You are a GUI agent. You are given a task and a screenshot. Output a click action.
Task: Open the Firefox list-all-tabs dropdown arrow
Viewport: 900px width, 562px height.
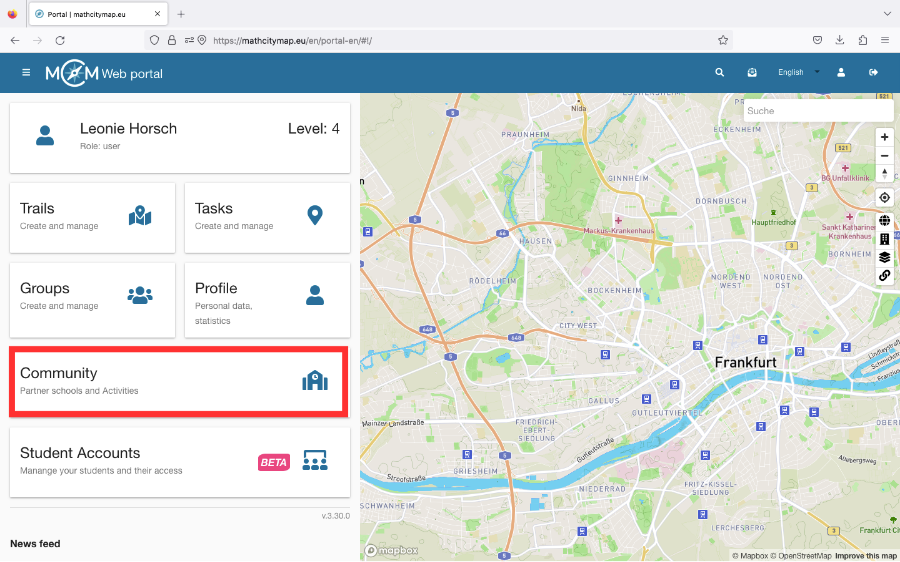click(x=886, y=14)
